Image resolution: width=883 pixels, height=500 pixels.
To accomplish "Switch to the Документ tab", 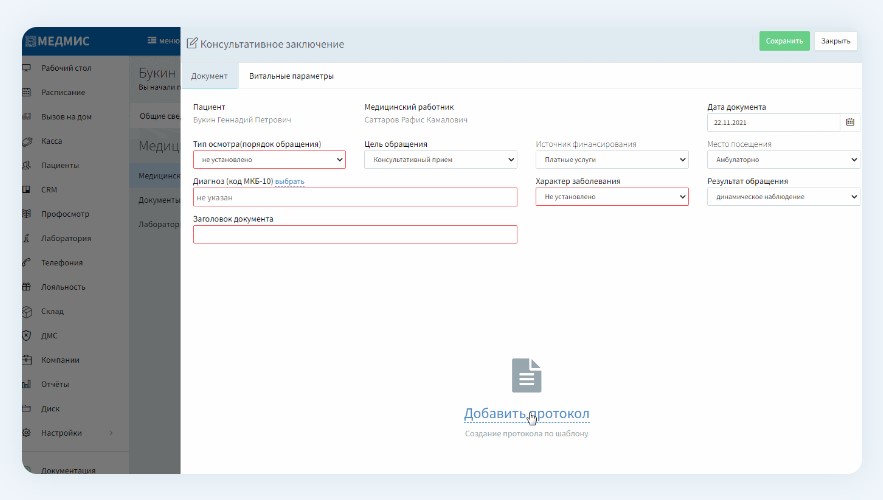I will (x=209, y=76).
